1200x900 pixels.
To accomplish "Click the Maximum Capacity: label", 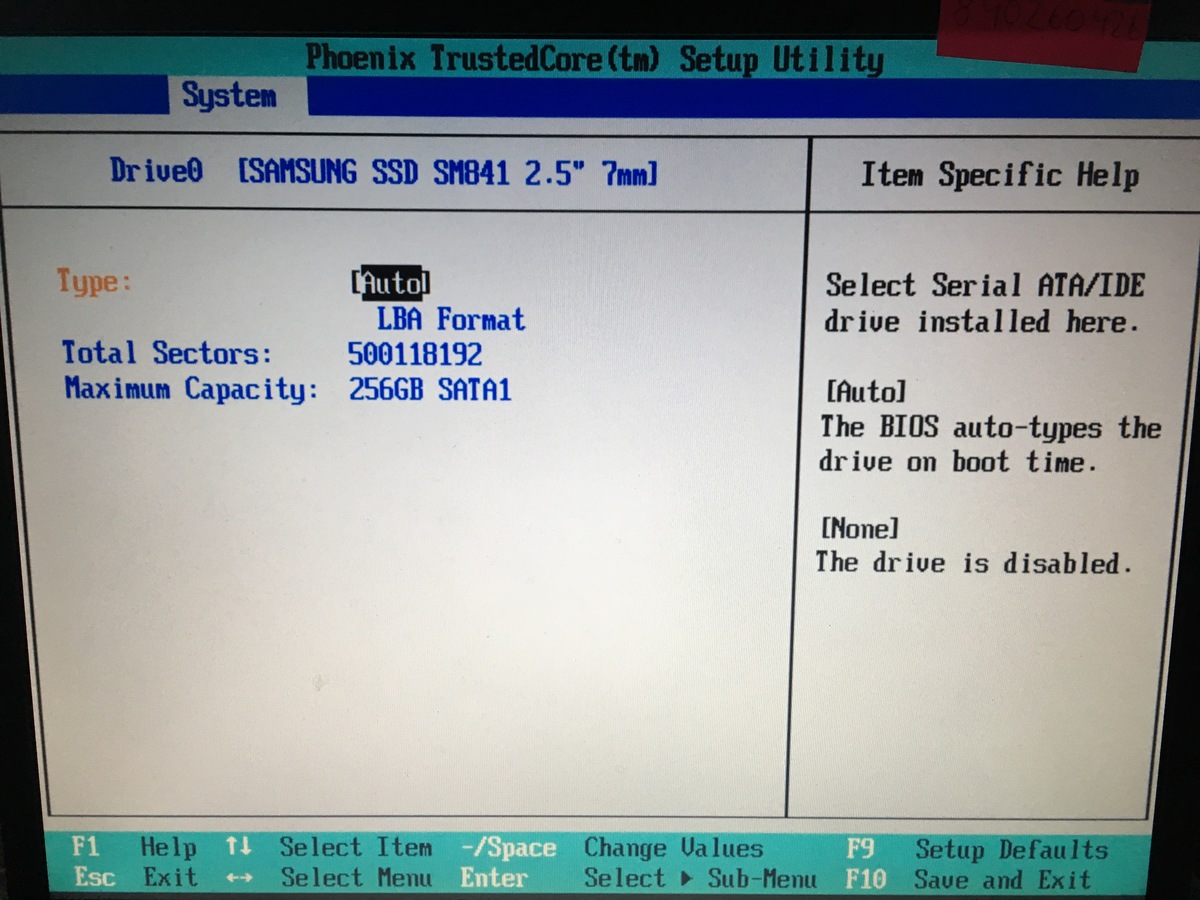I will [191, 388].
